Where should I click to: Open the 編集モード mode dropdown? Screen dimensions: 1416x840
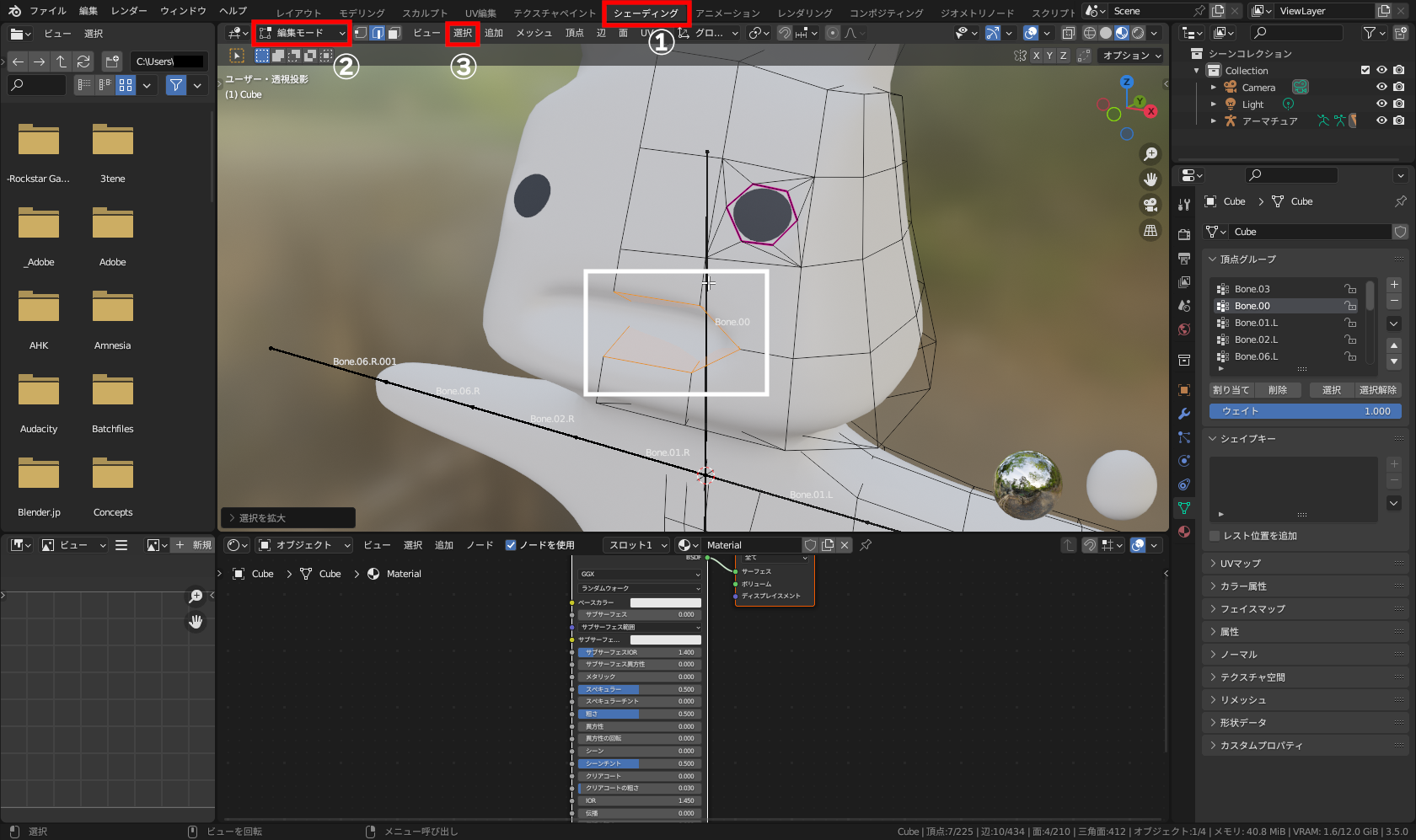point(301,33)
